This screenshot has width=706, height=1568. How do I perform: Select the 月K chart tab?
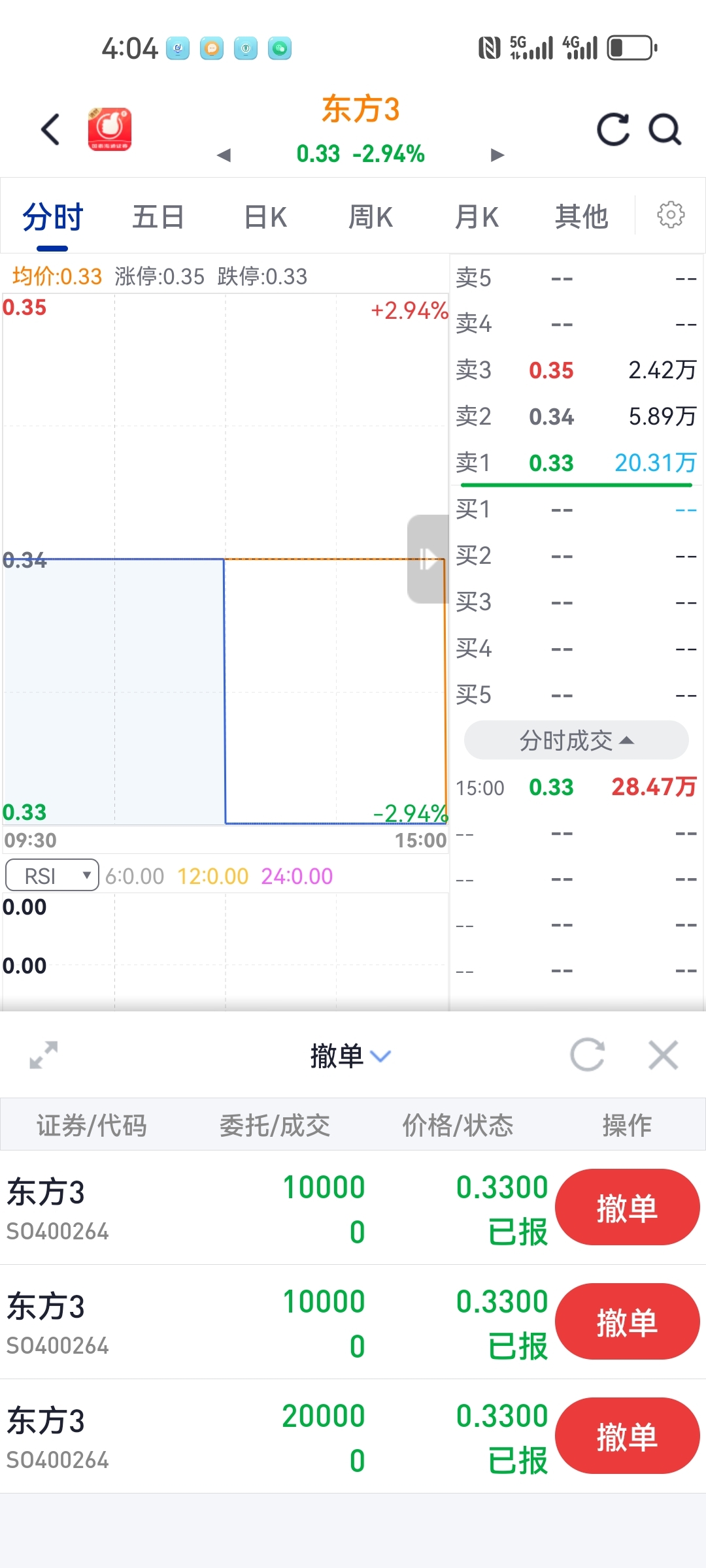click(477, 217)
